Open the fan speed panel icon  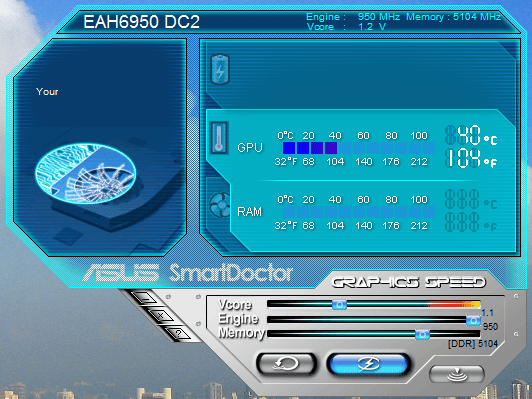point(220,205)
